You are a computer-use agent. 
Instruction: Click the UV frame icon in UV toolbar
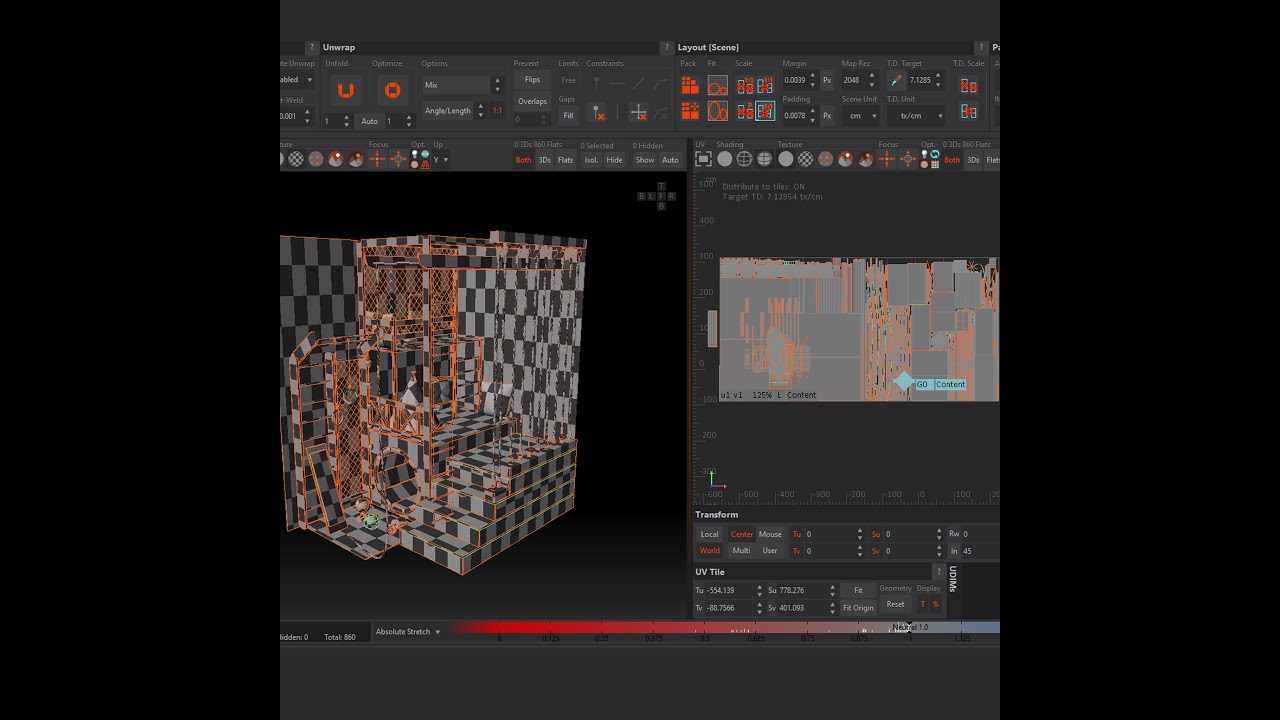703,159
